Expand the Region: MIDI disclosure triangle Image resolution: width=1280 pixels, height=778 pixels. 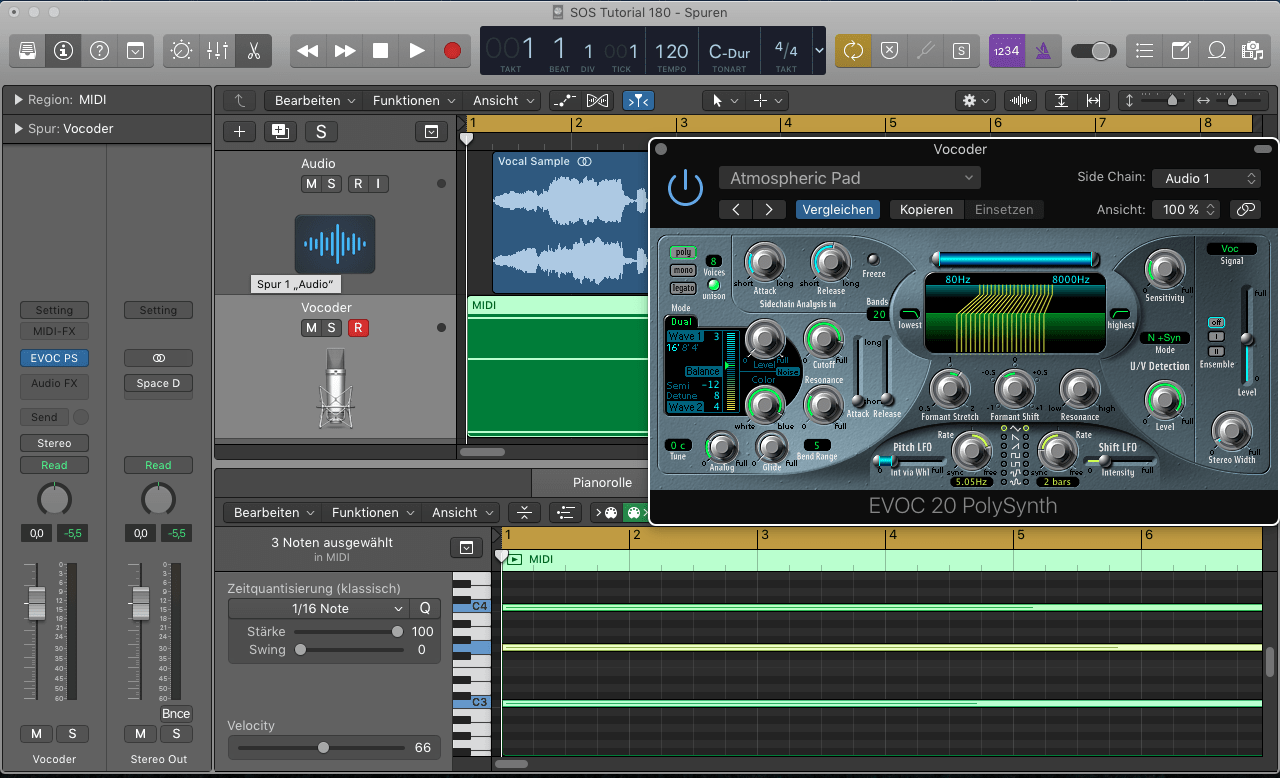point(18,100)
